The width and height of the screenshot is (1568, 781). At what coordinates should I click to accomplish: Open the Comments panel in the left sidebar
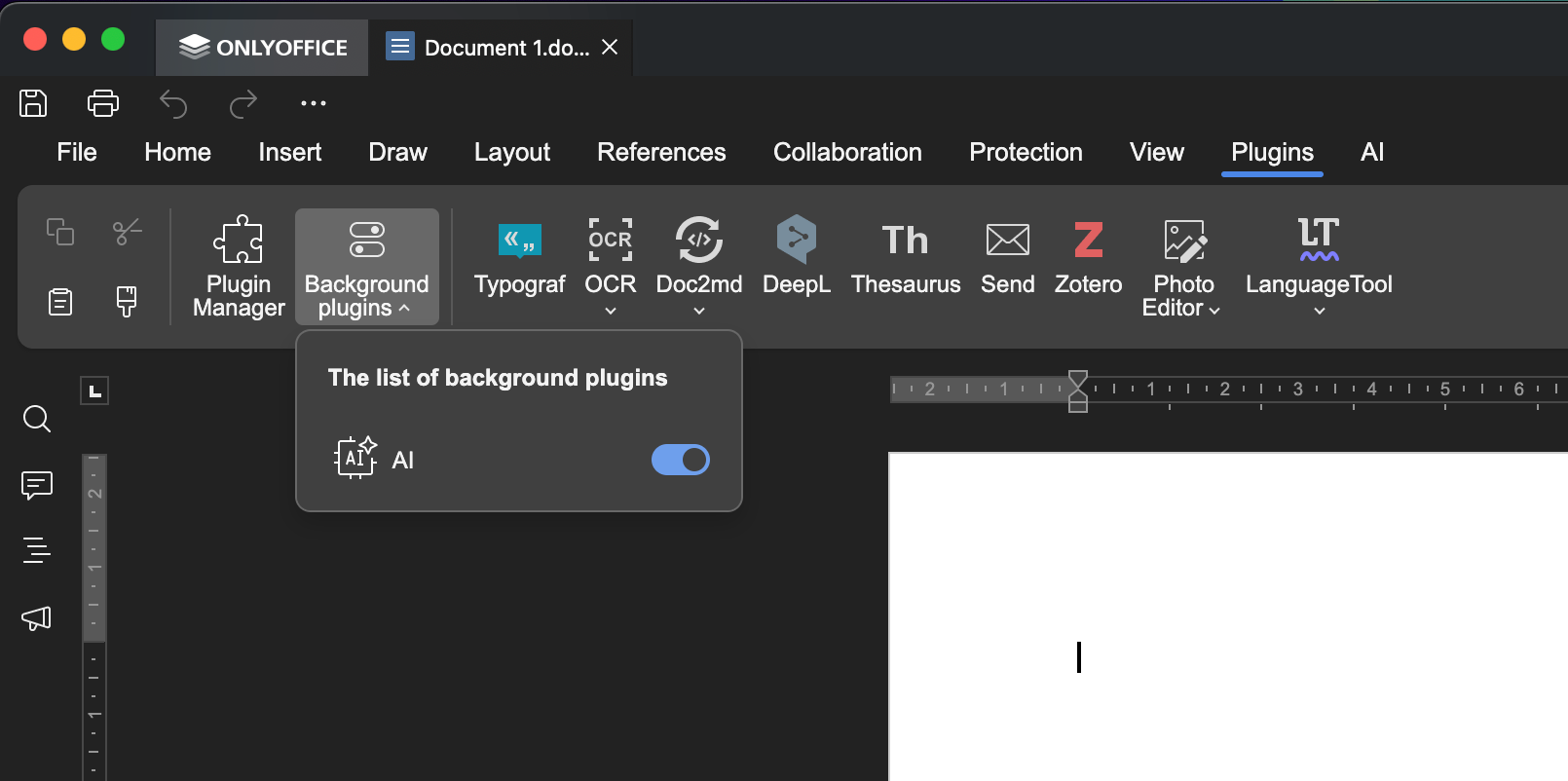37,484
